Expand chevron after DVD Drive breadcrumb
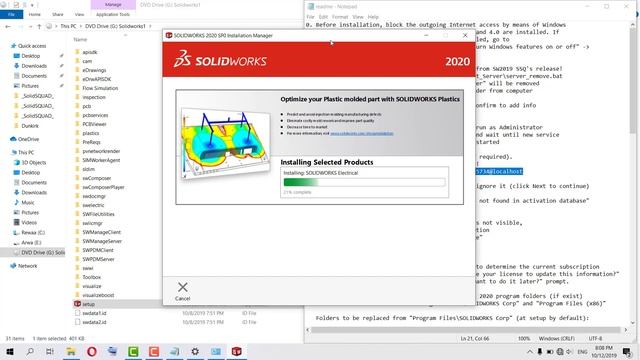640x360 pixels. tap(150, 26)
